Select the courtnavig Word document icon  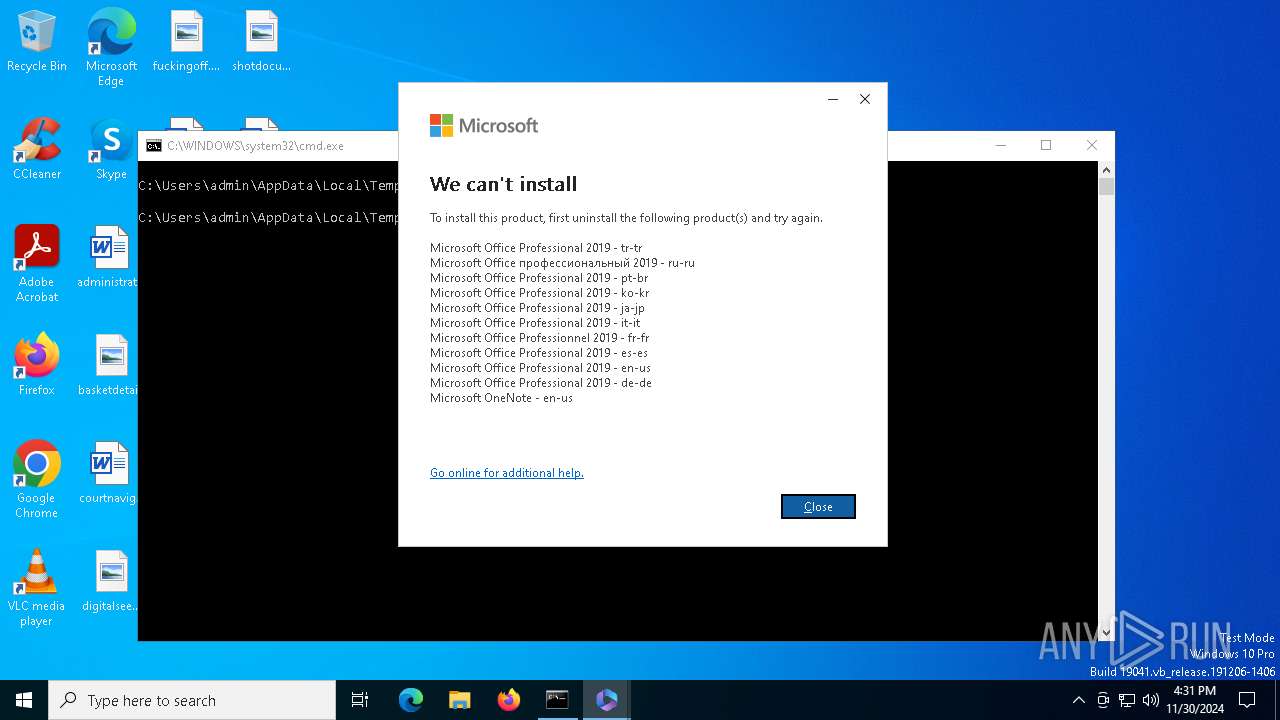109,473
